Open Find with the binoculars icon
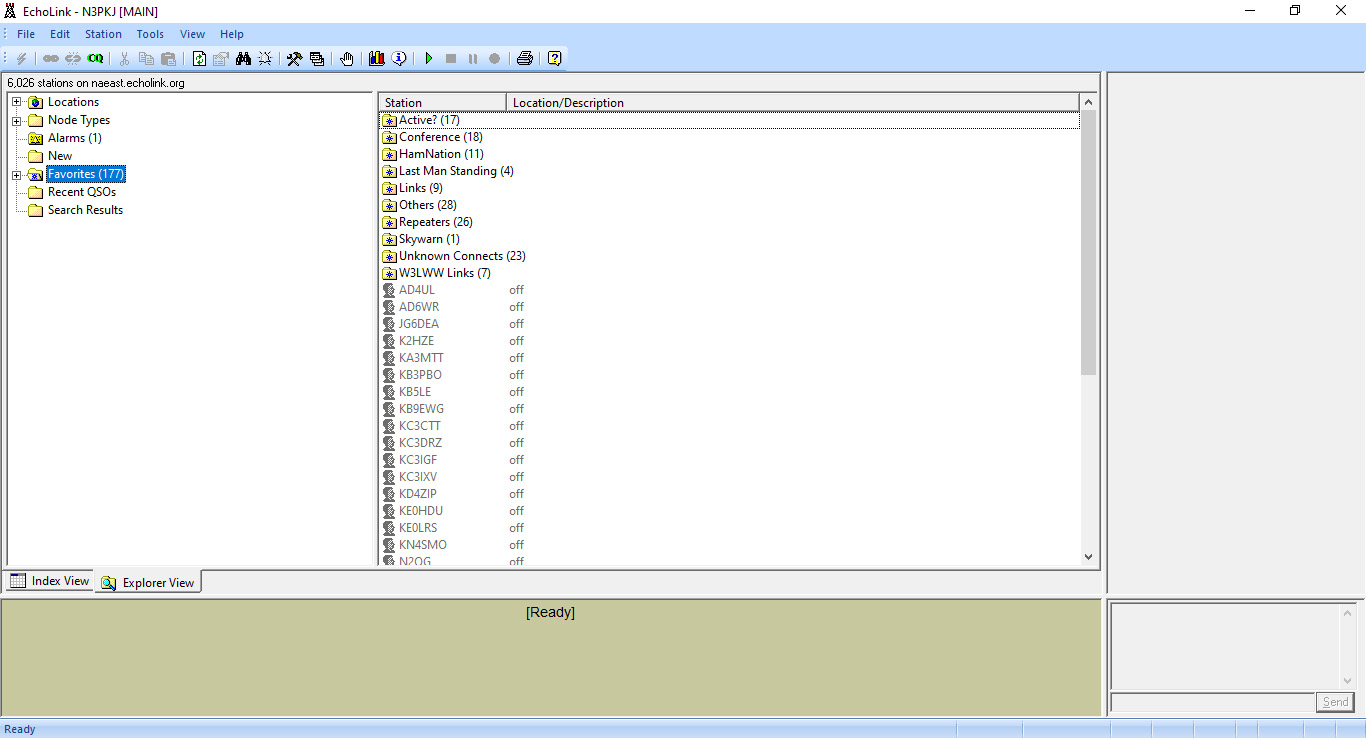1366x738 pixels. point(243,59)
